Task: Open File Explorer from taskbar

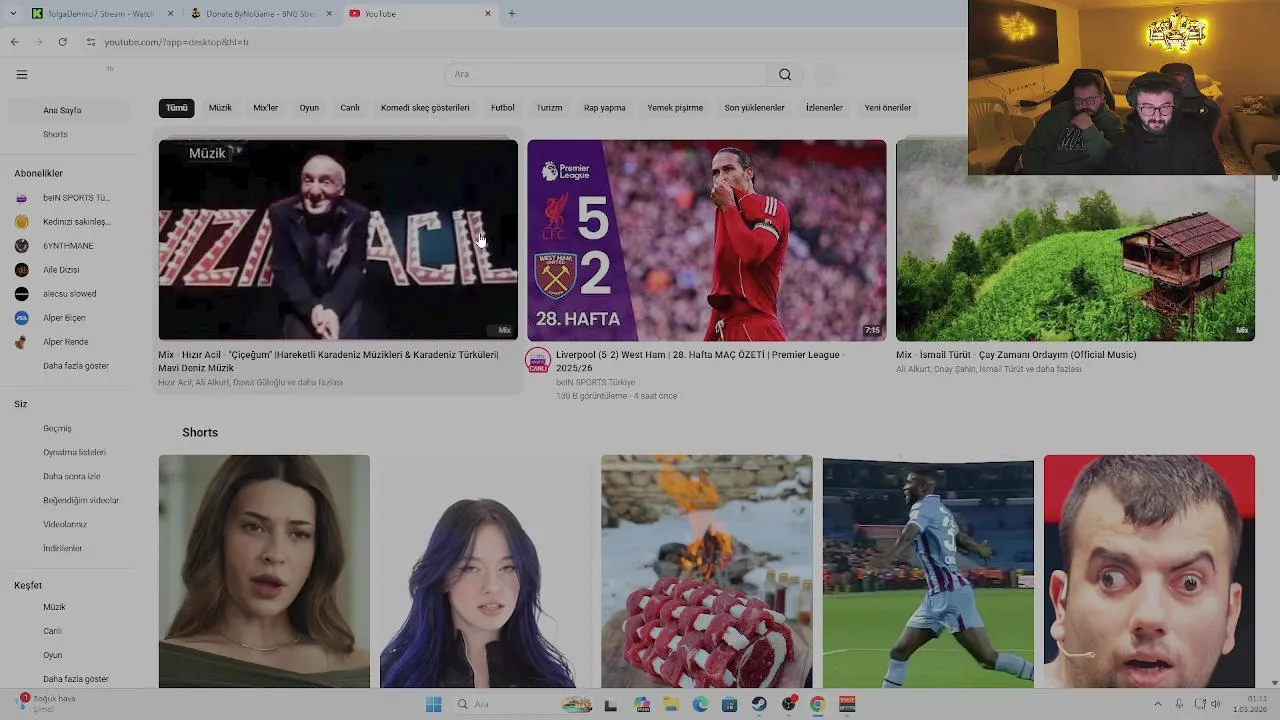Action: click(670, 705)
